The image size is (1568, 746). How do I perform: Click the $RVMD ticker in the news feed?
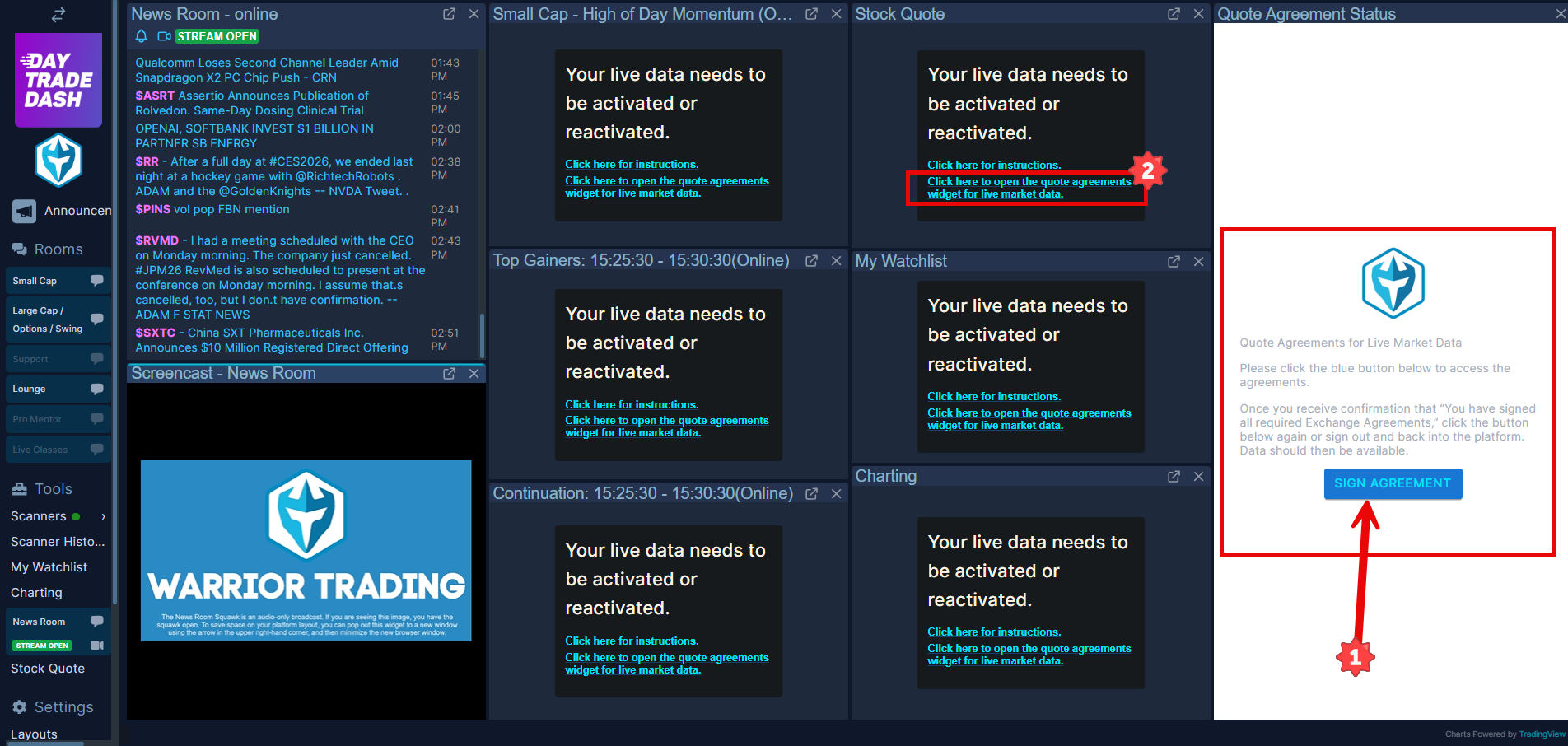156,240
